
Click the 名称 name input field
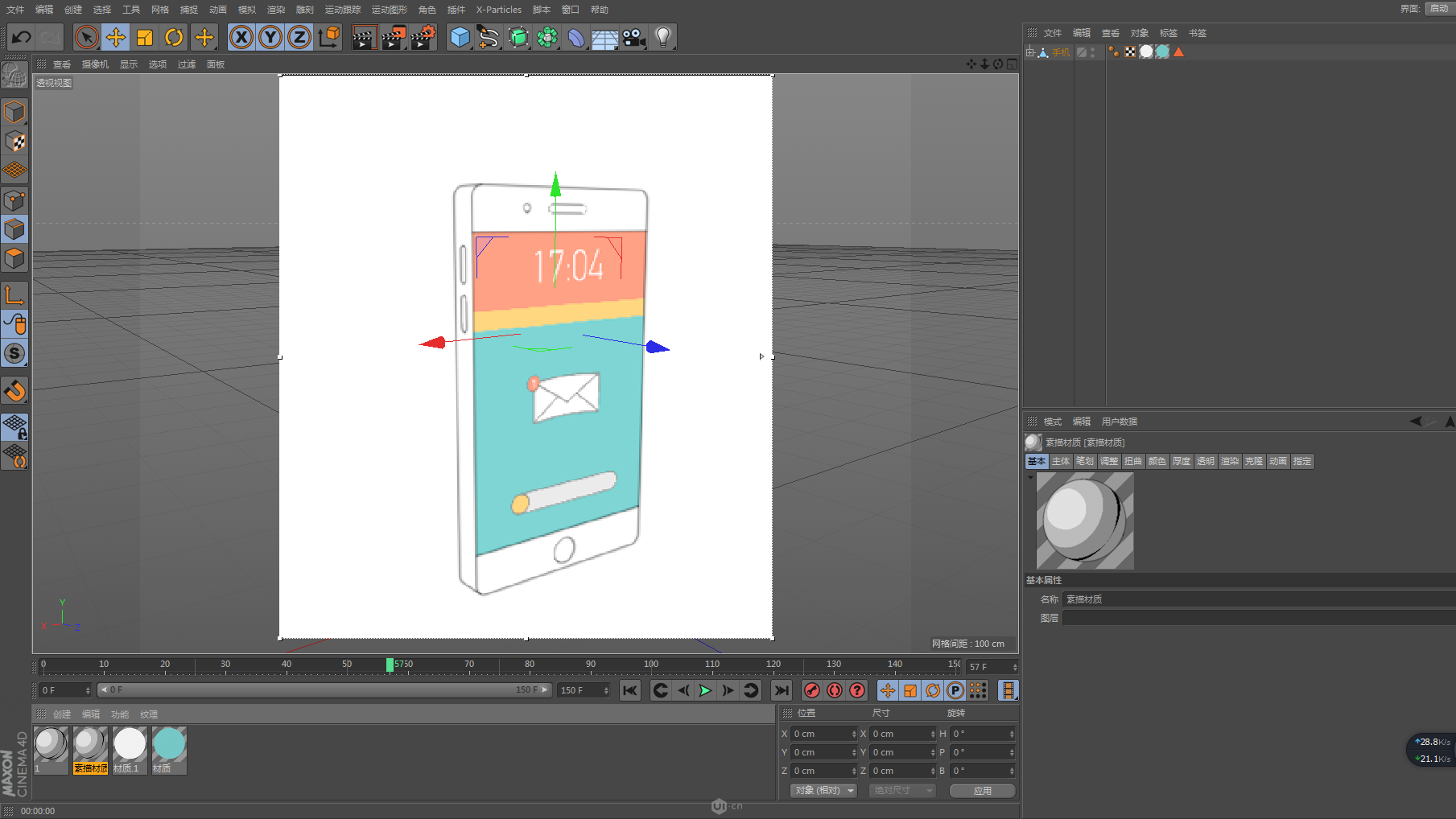1256,599
